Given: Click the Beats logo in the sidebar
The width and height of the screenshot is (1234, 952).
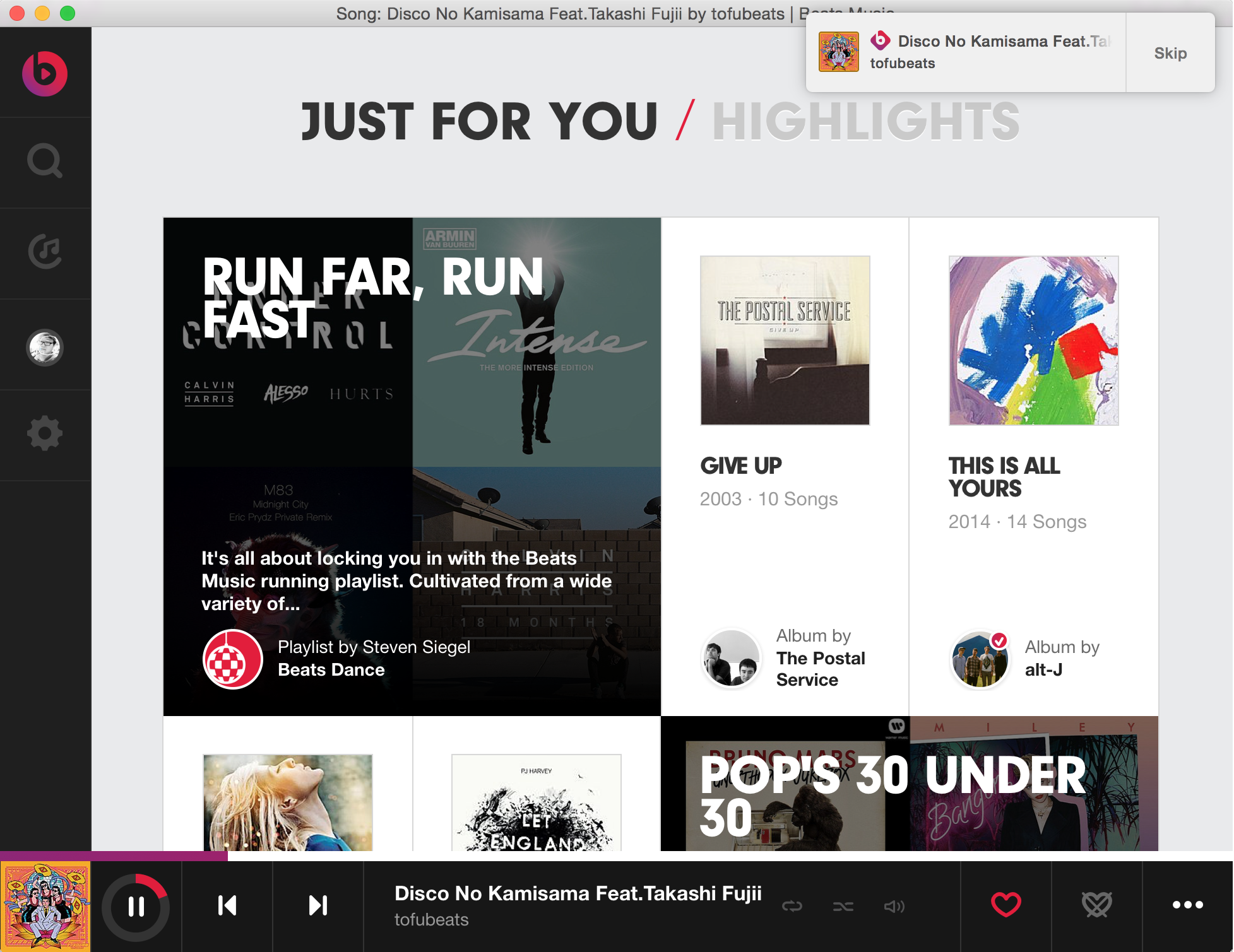Looking at the screenshot, I should coord(45,73).
